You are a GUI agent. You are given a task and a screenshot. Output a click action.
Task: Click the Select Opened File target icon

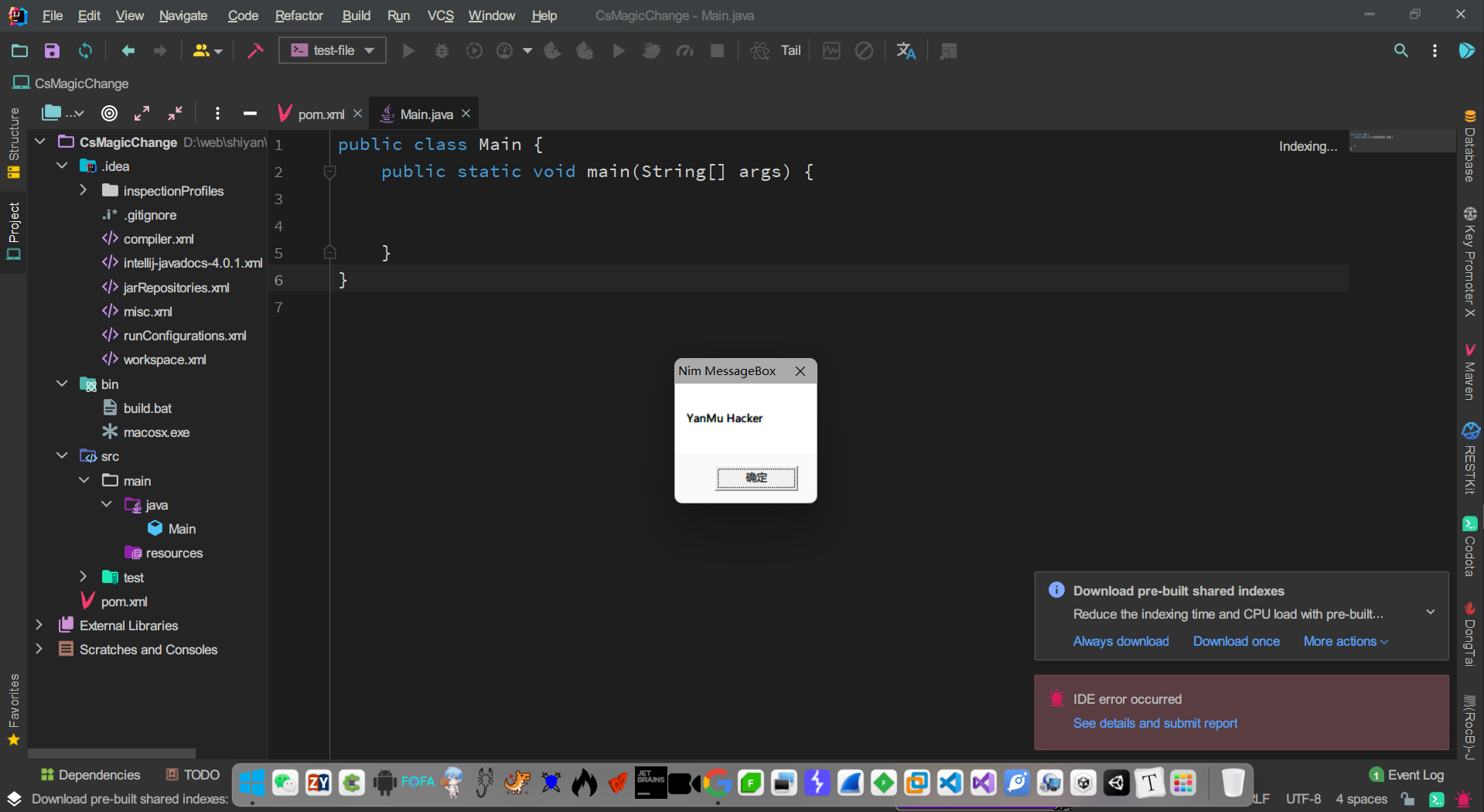(x=110, y=114)
